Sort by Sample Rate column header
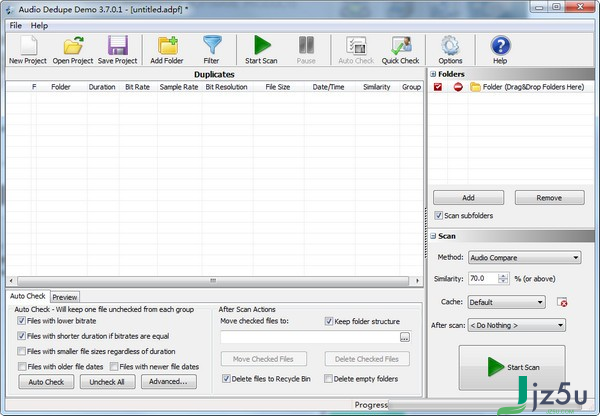This screenshot has width=600, height=416. click(179, 87)
